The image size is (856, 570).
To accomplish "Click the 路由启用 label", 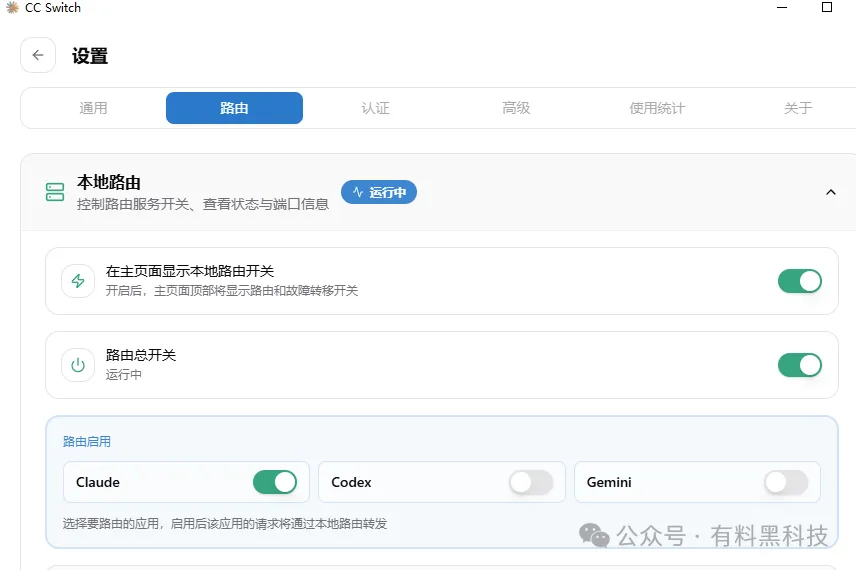I will pos(87,442).
